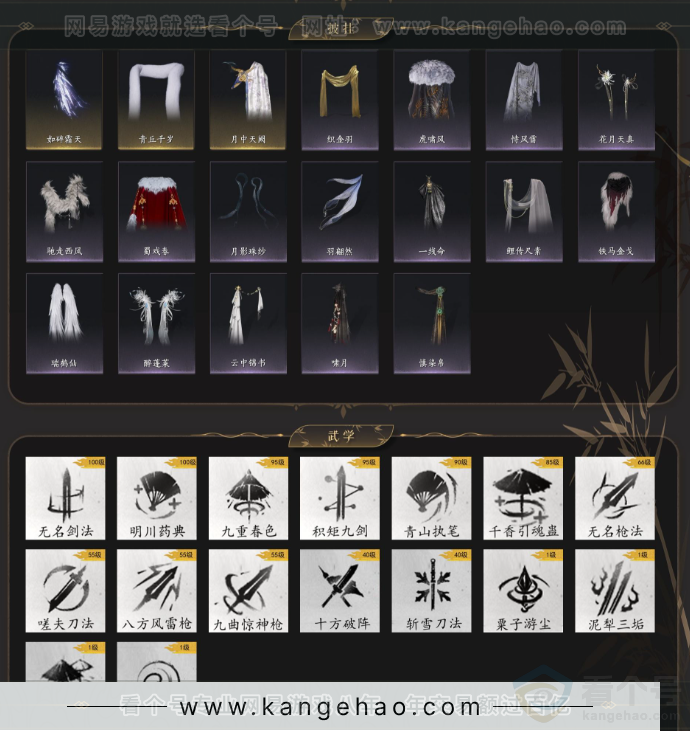
Task: Visit the www.kangehao.com link at bottom
Action: click(330, 707)
